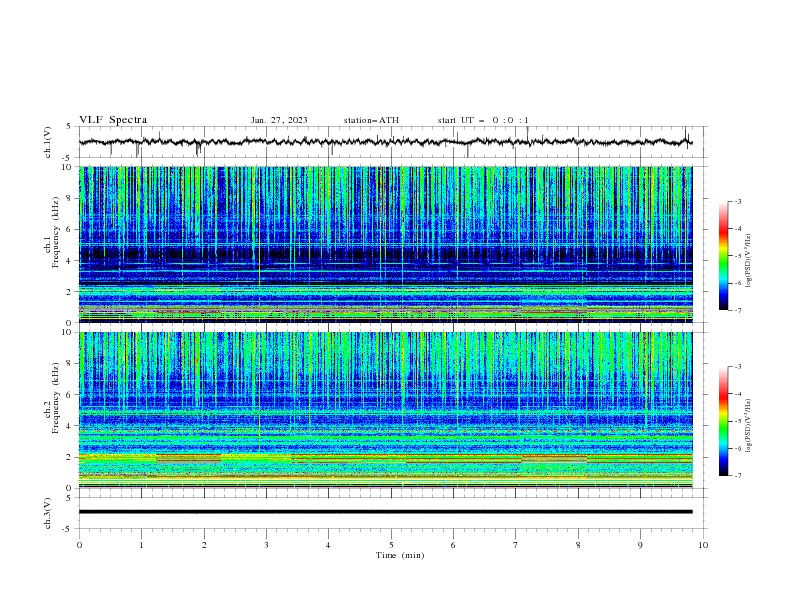The image size is (792, 612).
Task: Click the ch.2 spectrogram color scale bar
Action: 723,421
